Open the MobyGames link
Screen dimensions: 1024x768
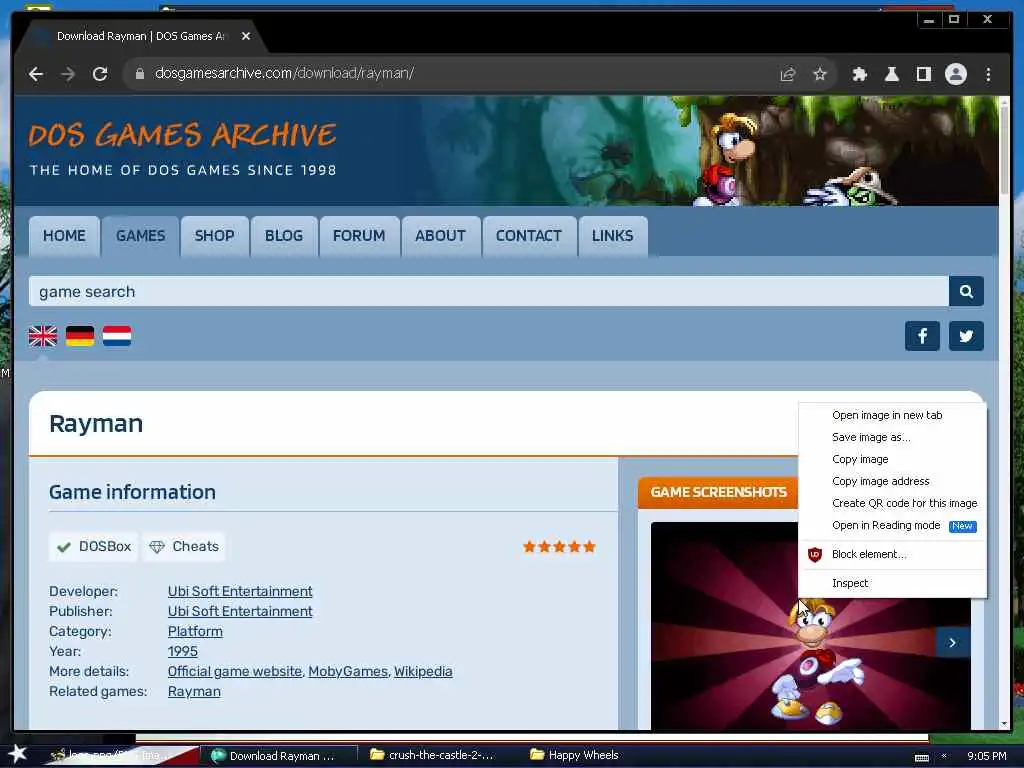(347, 671)
